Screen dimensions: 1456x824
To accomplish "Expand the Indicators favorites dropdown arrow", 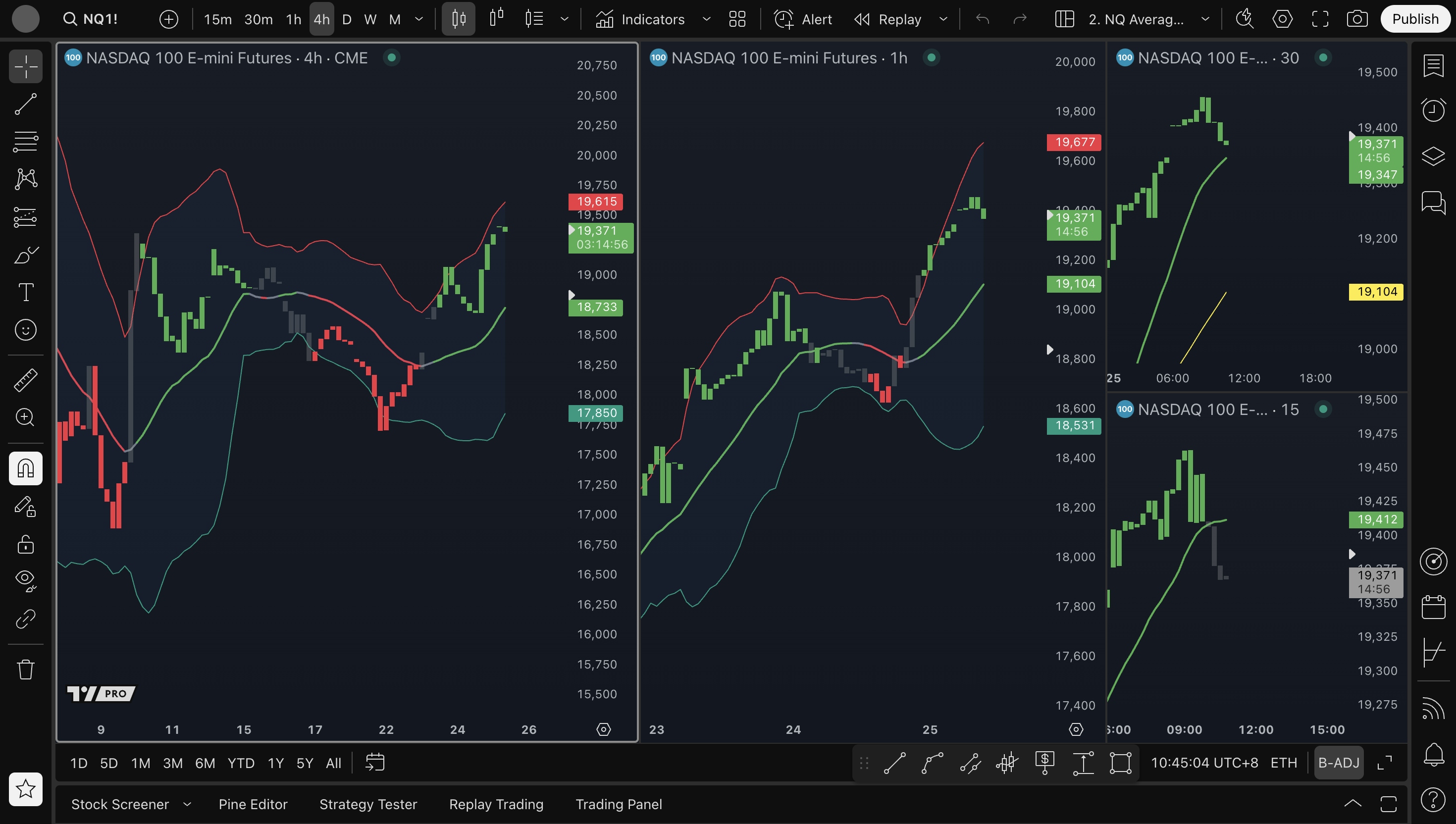I will tap(706, 19).
